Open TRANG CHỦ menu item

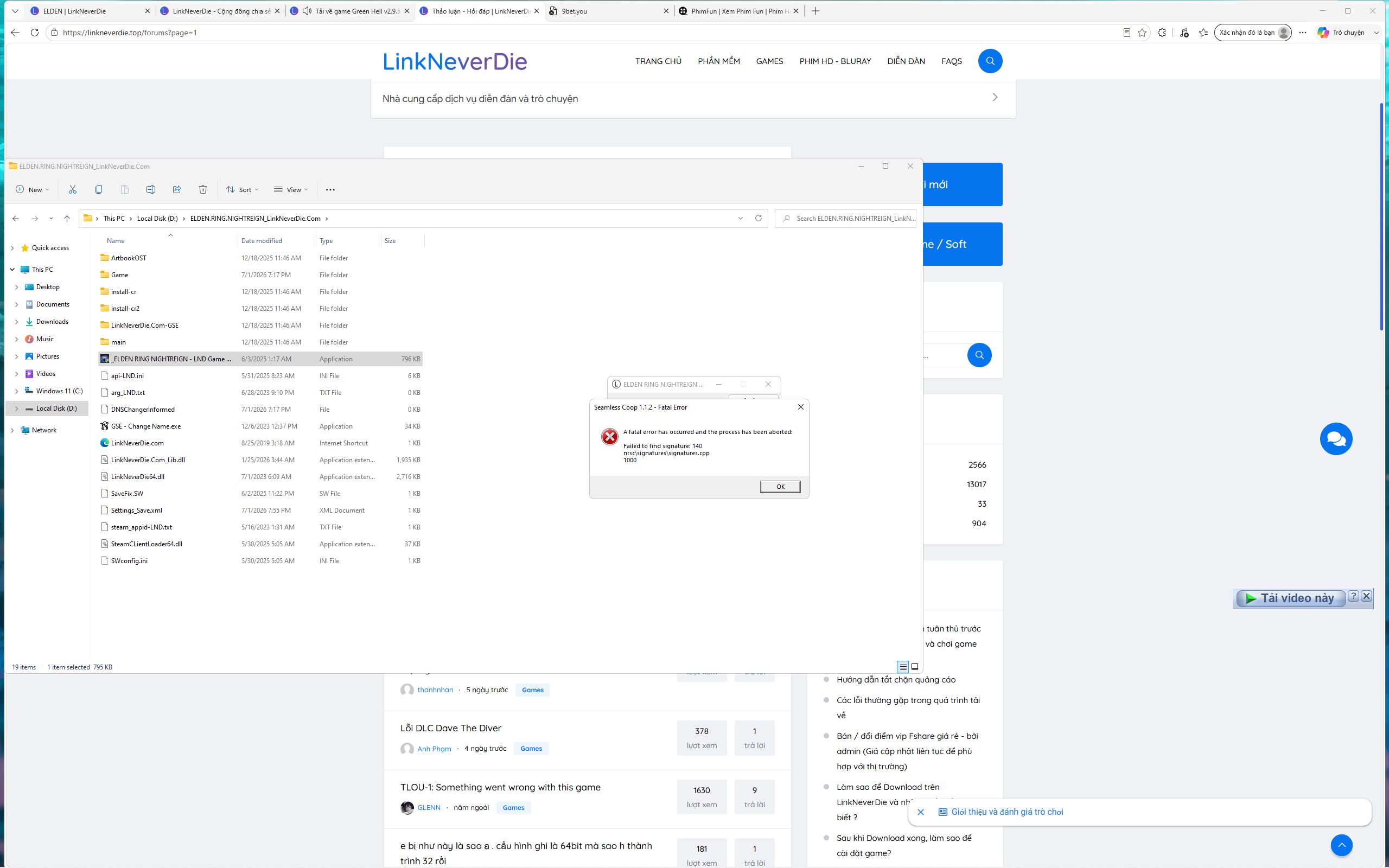pos(658,61)
